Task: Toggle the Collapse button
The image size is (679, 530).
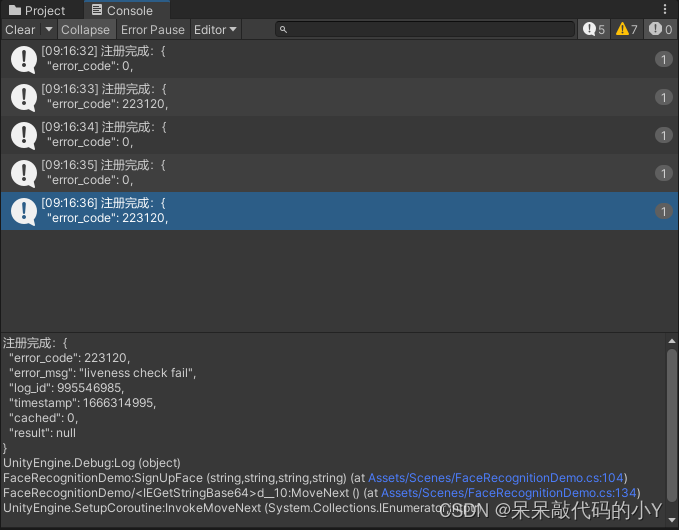Action: point(85,30)
